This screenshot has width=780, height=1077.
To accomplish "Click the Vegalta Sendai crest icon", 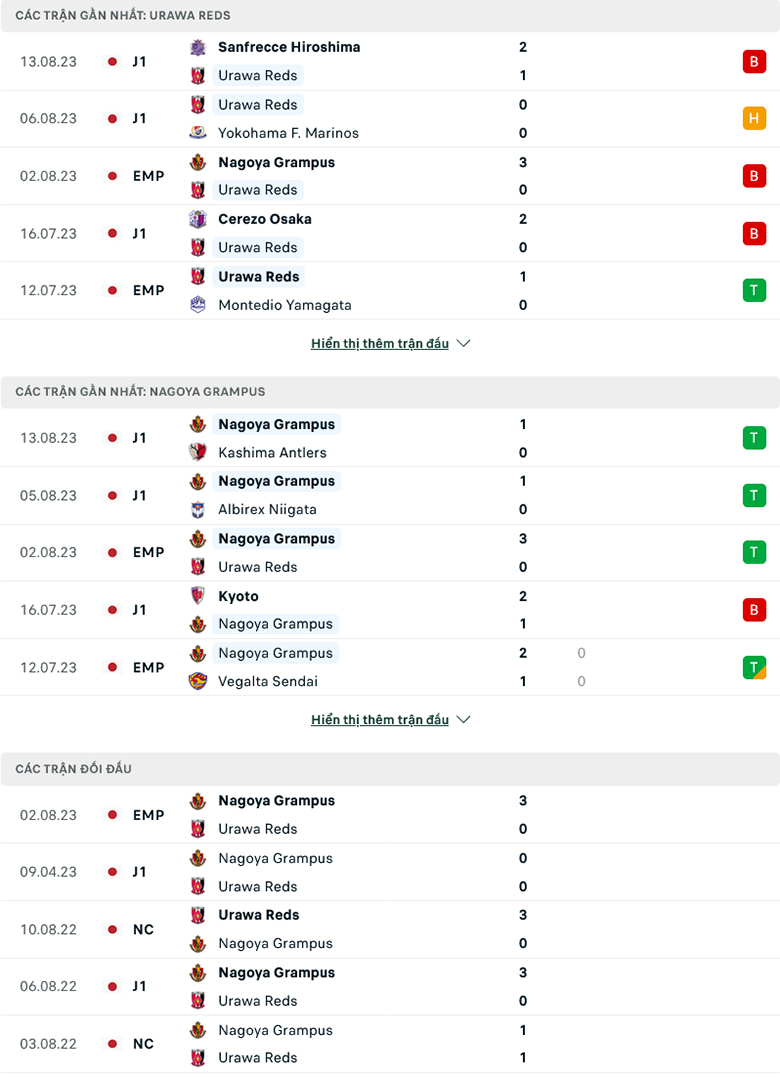I will pyautogui.click(x=198, y=681).
